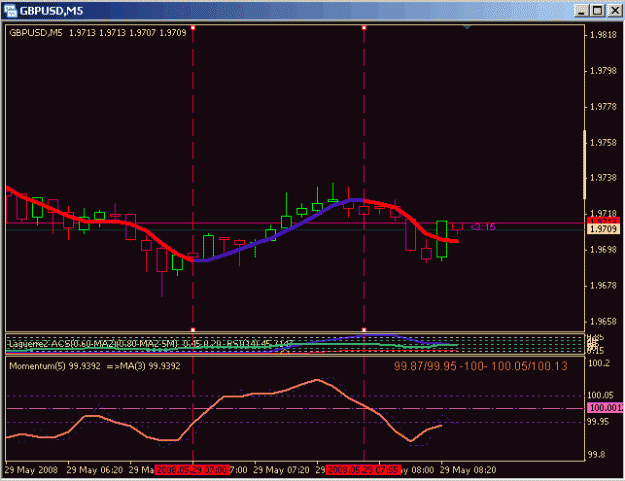Click price scale value 1.9758
This screenshot has width=625, height=481.
pyautogui.click(x=603, y=143)
